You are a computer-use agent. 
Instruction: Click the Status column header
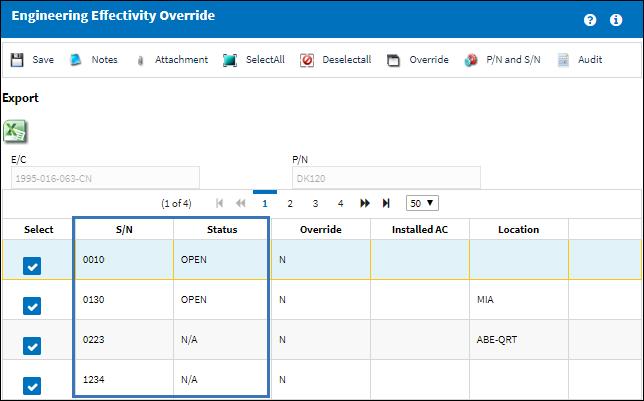222,230
